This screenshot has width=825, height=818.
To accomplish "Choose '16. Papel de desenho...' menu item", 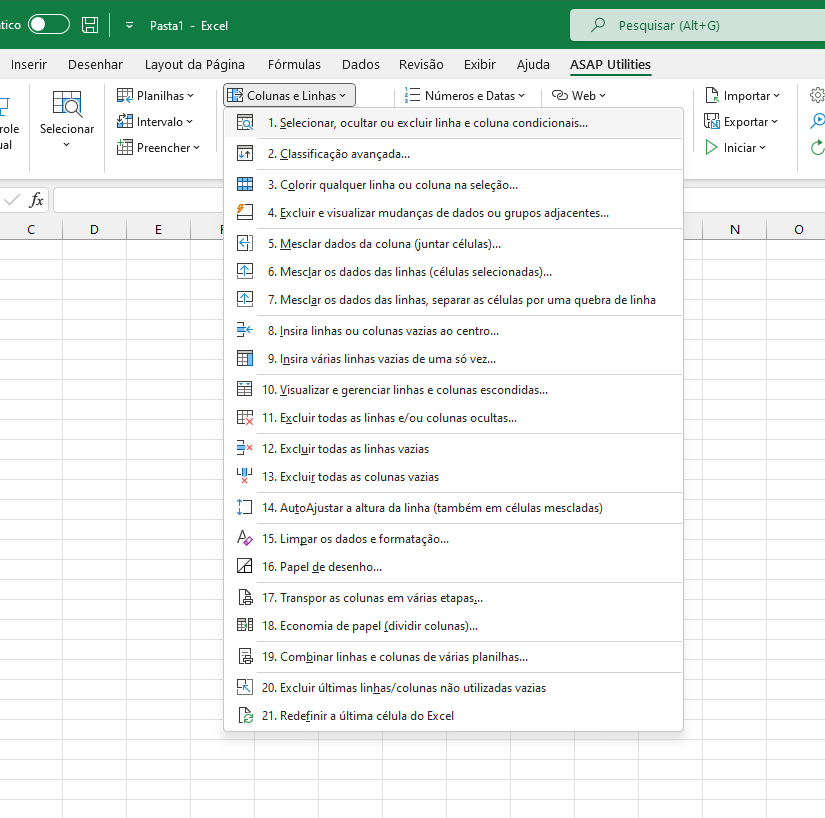I will coord(454,566).
